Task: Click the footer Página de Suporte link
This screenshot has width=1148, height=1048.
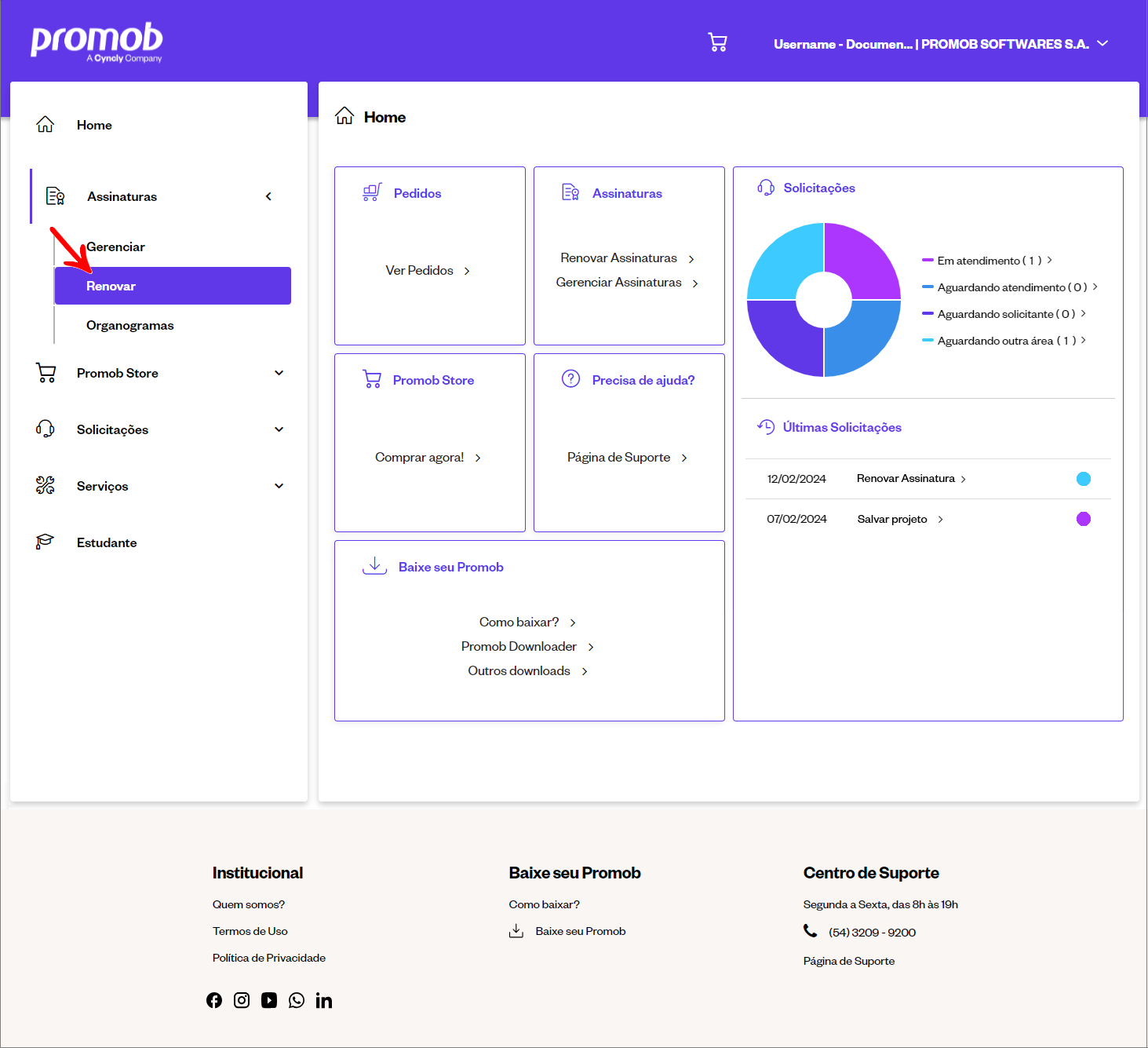Action: pyautogui.click(x=849, y=961)
